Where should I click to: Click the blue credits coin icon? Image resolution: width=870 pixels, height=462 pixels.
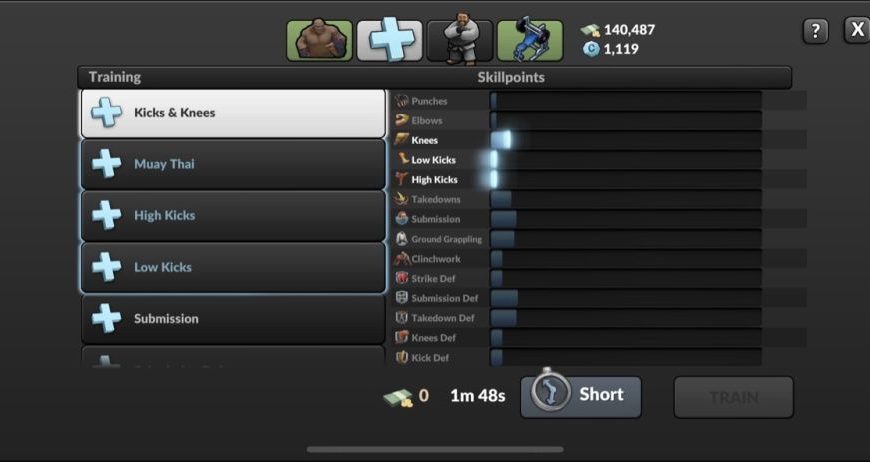(x=591, y=49)
